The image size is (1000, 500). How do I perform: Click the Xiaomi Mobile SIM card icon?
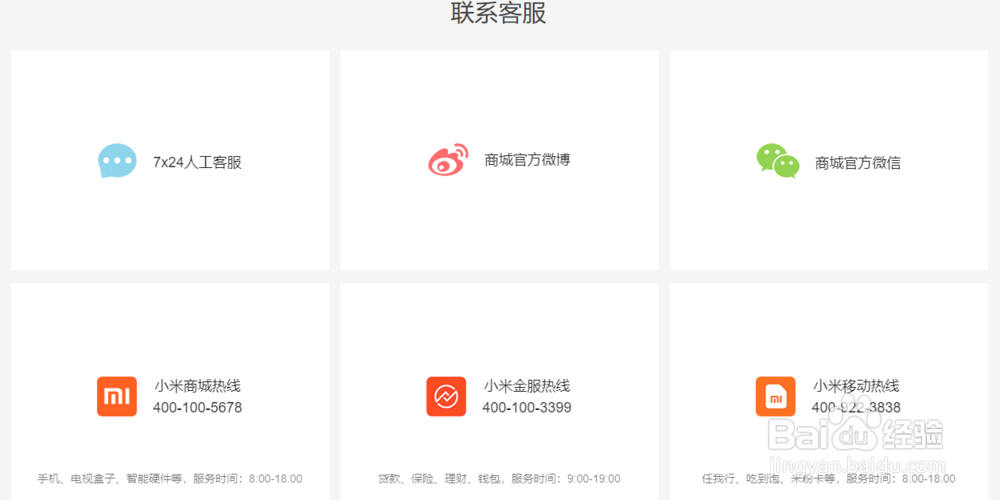click(x=776, y=397)
